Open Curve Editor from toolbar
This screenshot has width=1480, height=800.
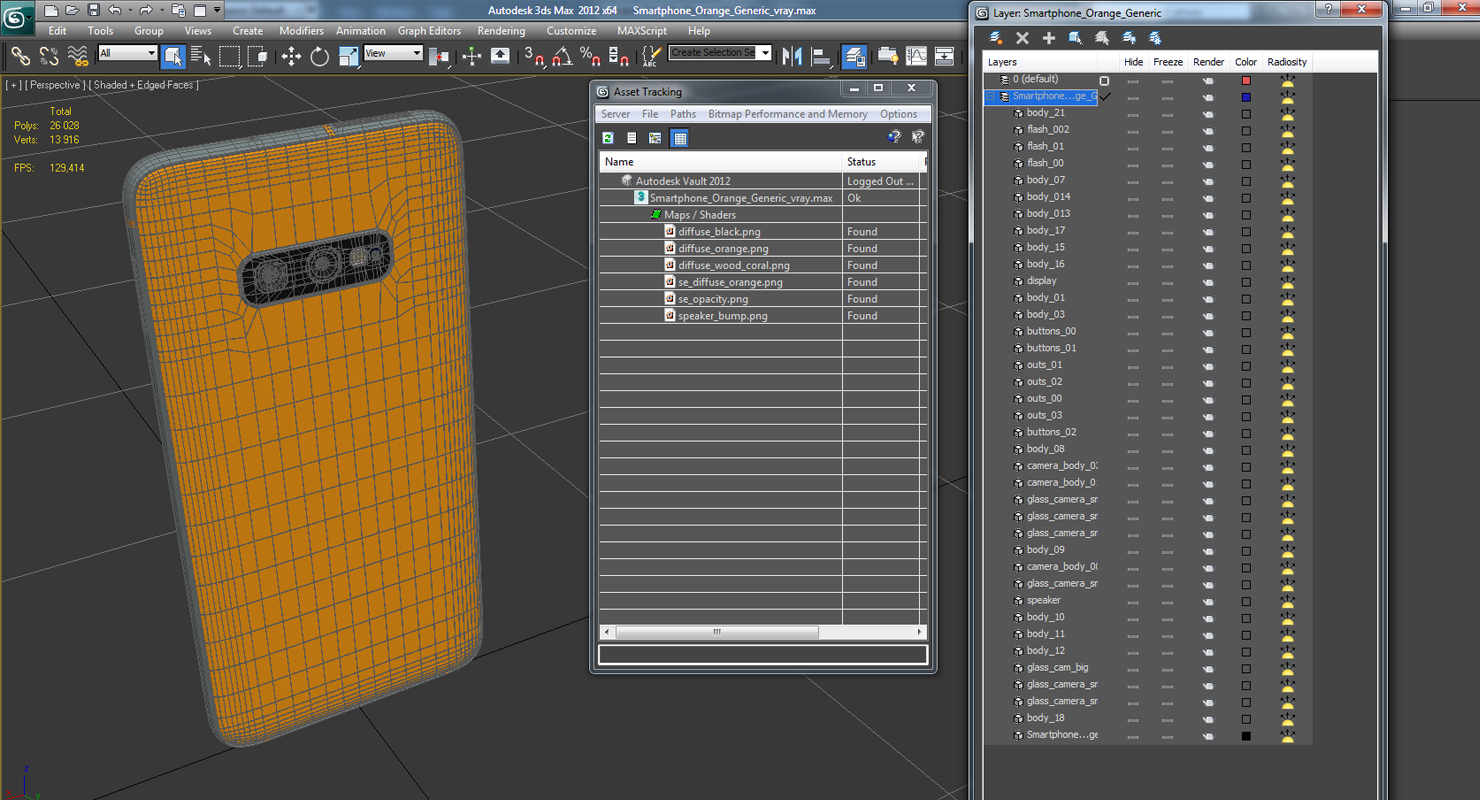(916, 56)
